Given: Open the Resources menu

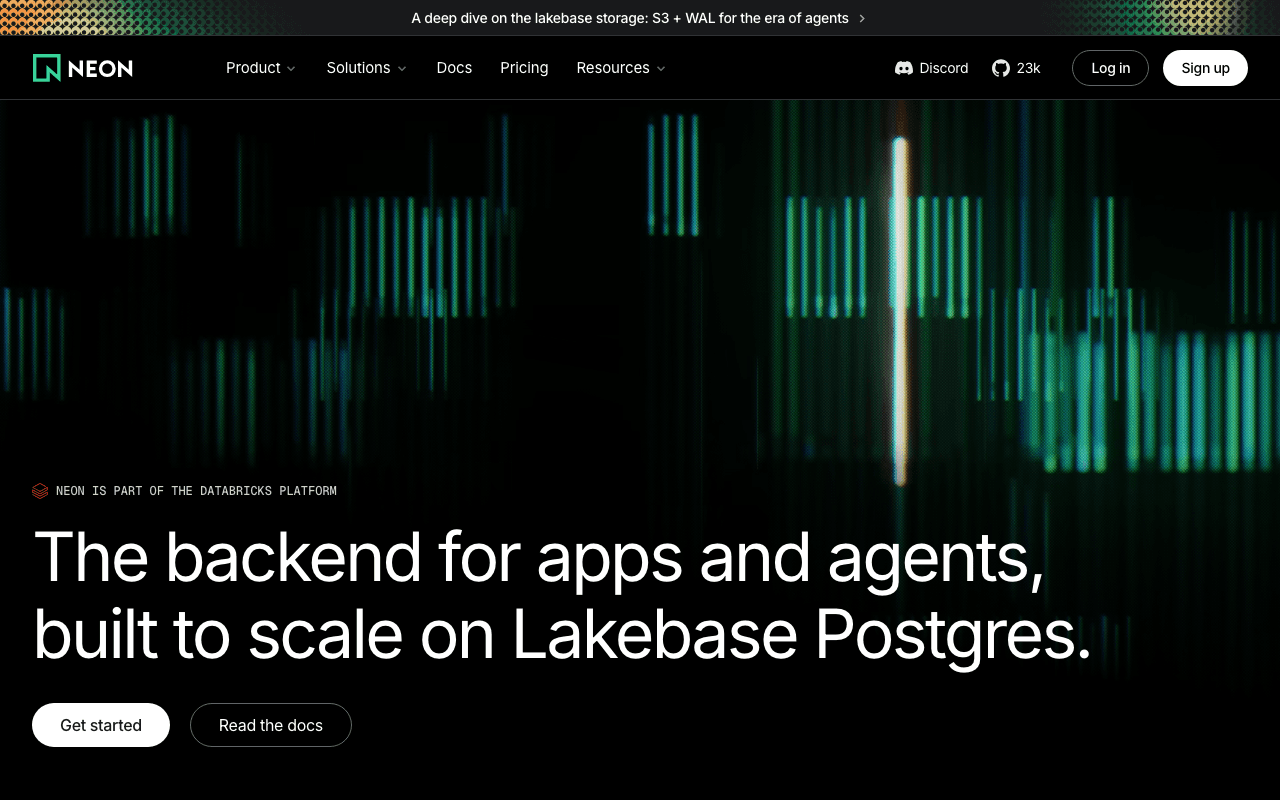Looking at the screenshot, I should pyautogui.click(x=621, y=68).
